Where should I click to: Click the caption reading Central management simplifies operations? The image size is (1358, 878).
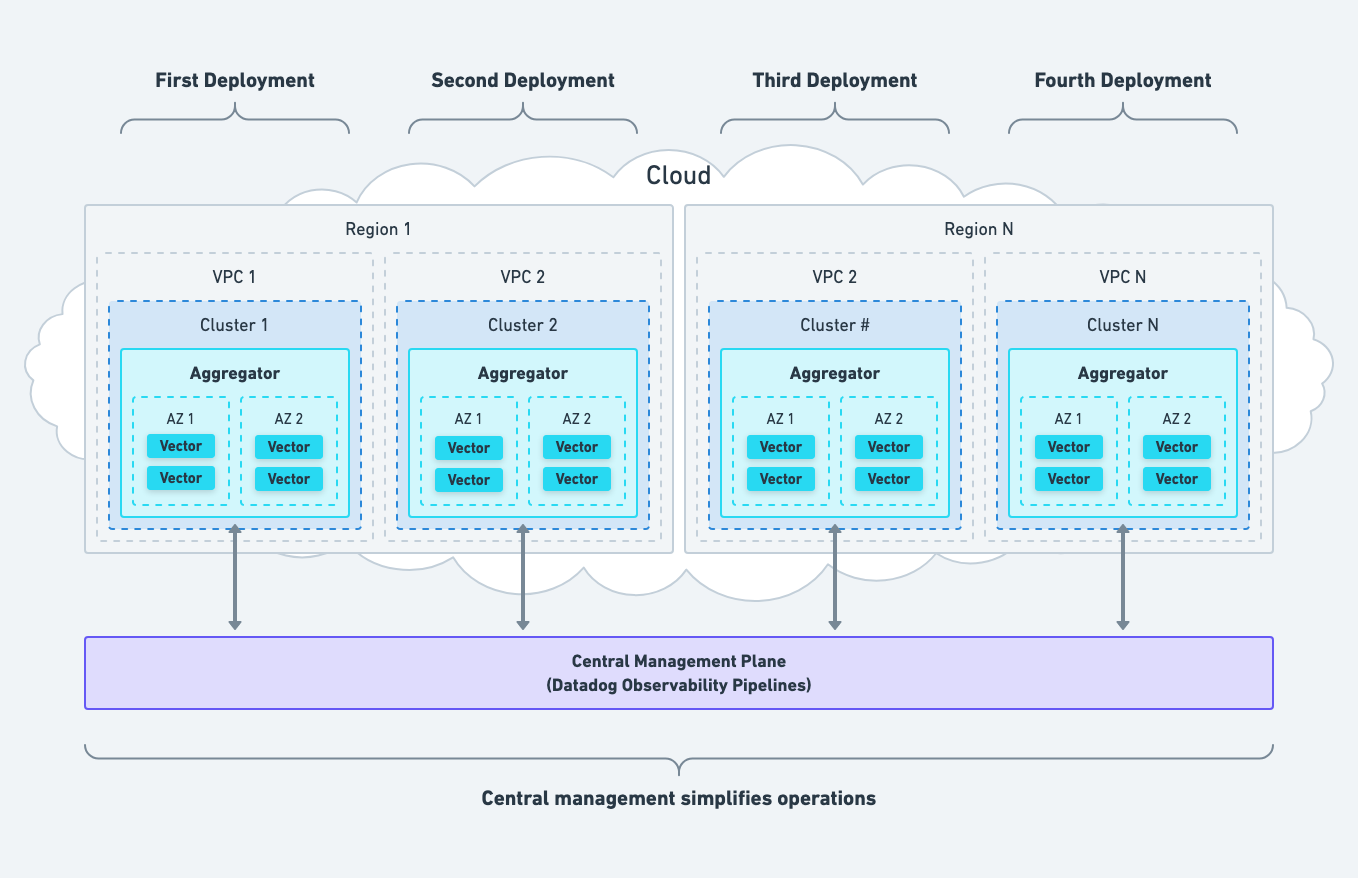click(x=679, y=798)
